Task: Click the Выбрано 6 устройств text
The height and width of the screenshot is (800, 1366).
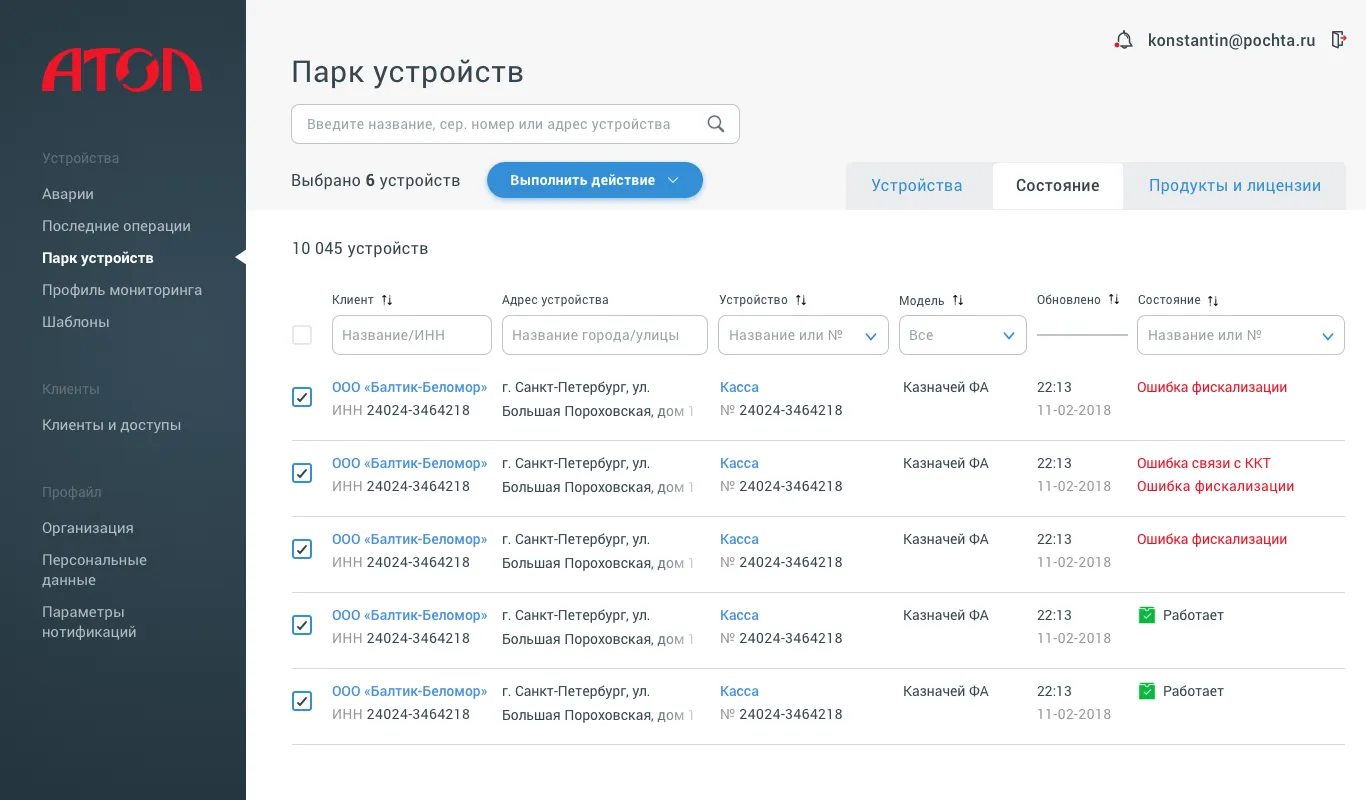Action: 376,180
